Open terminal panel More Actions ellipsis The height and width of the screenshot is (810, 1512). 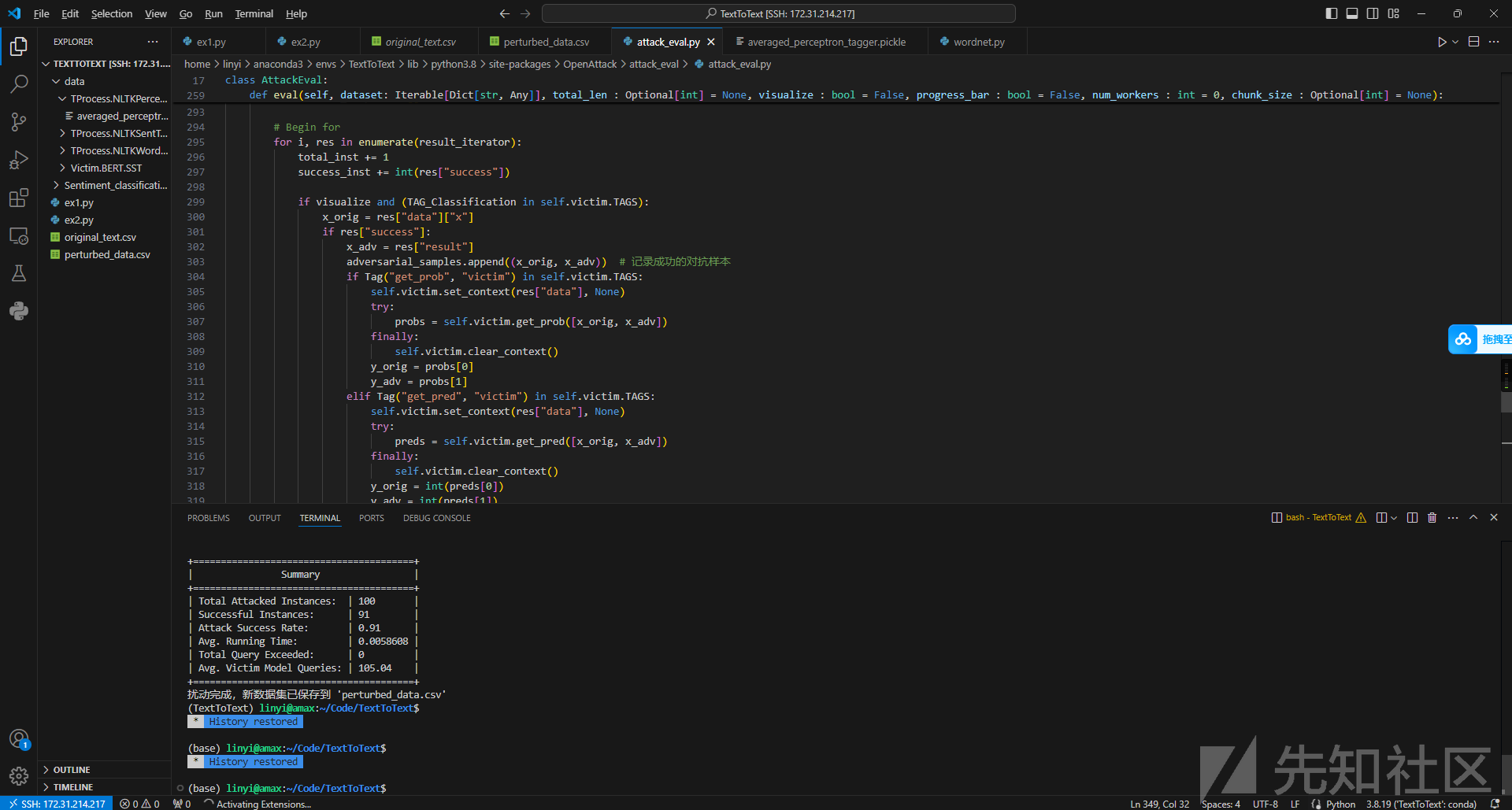(1453, 517)
